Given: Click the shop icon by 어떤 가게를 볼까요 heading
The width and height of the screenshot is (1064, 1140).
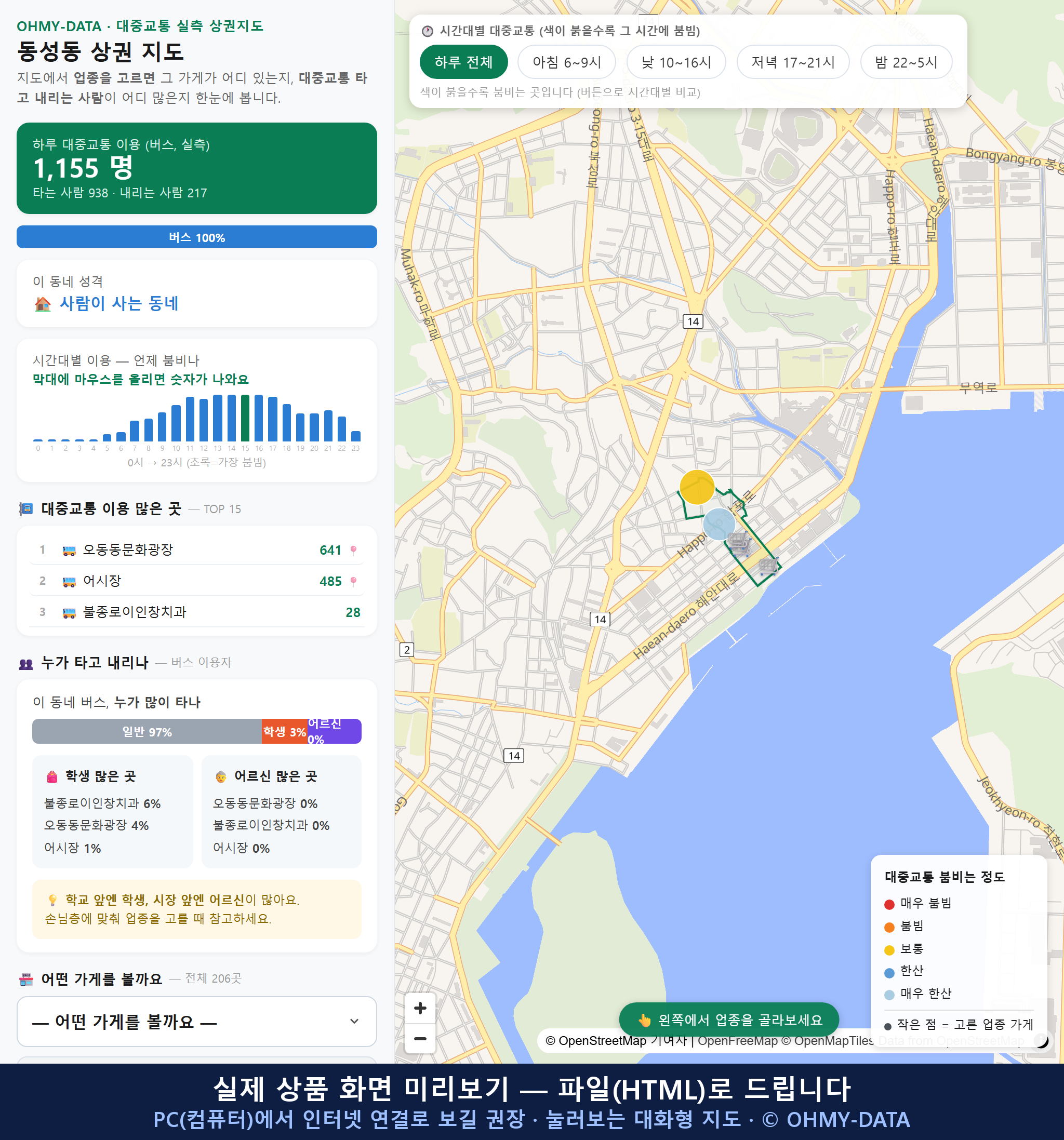Looking at the screenshot, I should click(26, 979).
